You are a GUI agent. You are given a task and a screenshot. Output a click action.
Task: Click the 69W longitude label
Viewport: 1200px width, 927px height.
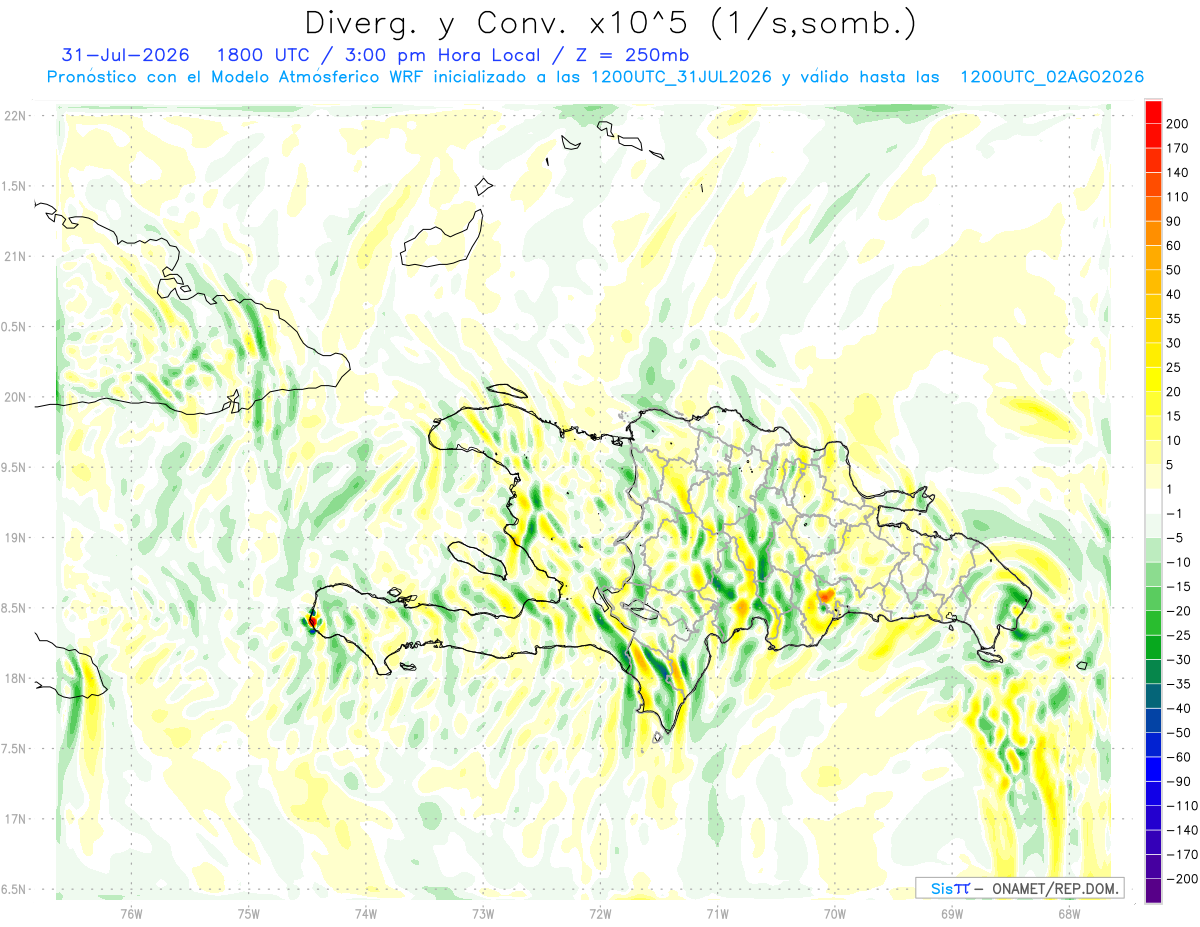952,912
